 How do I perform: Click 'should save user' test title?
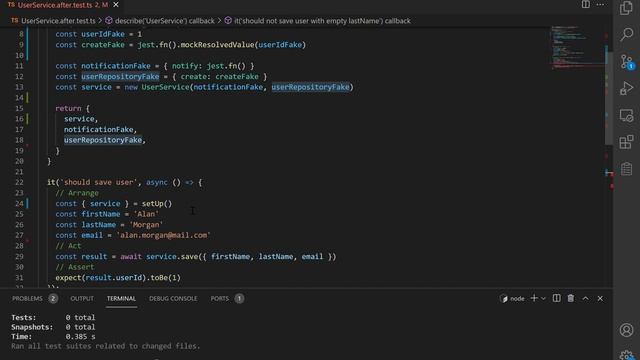point(98,182)
